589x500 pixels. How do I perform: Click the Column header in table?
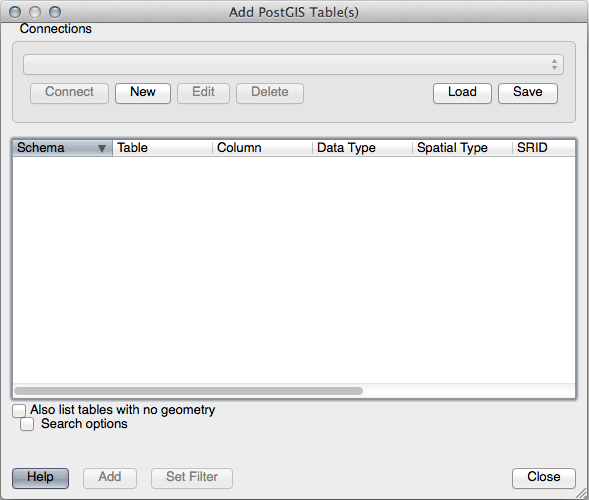click(x=262, y=148)
